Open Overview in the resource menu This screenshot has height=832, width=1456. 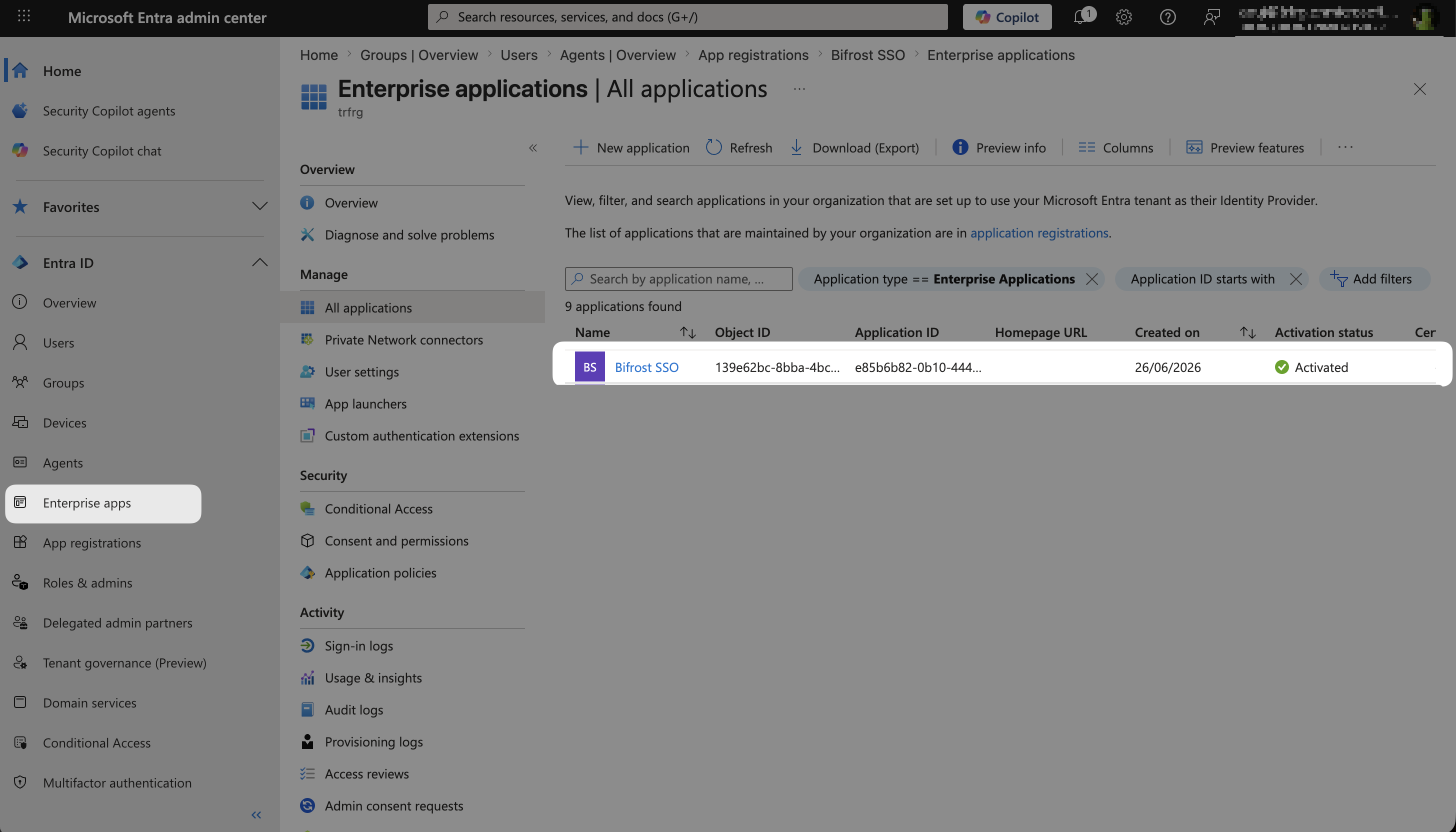tap(351, 203)
